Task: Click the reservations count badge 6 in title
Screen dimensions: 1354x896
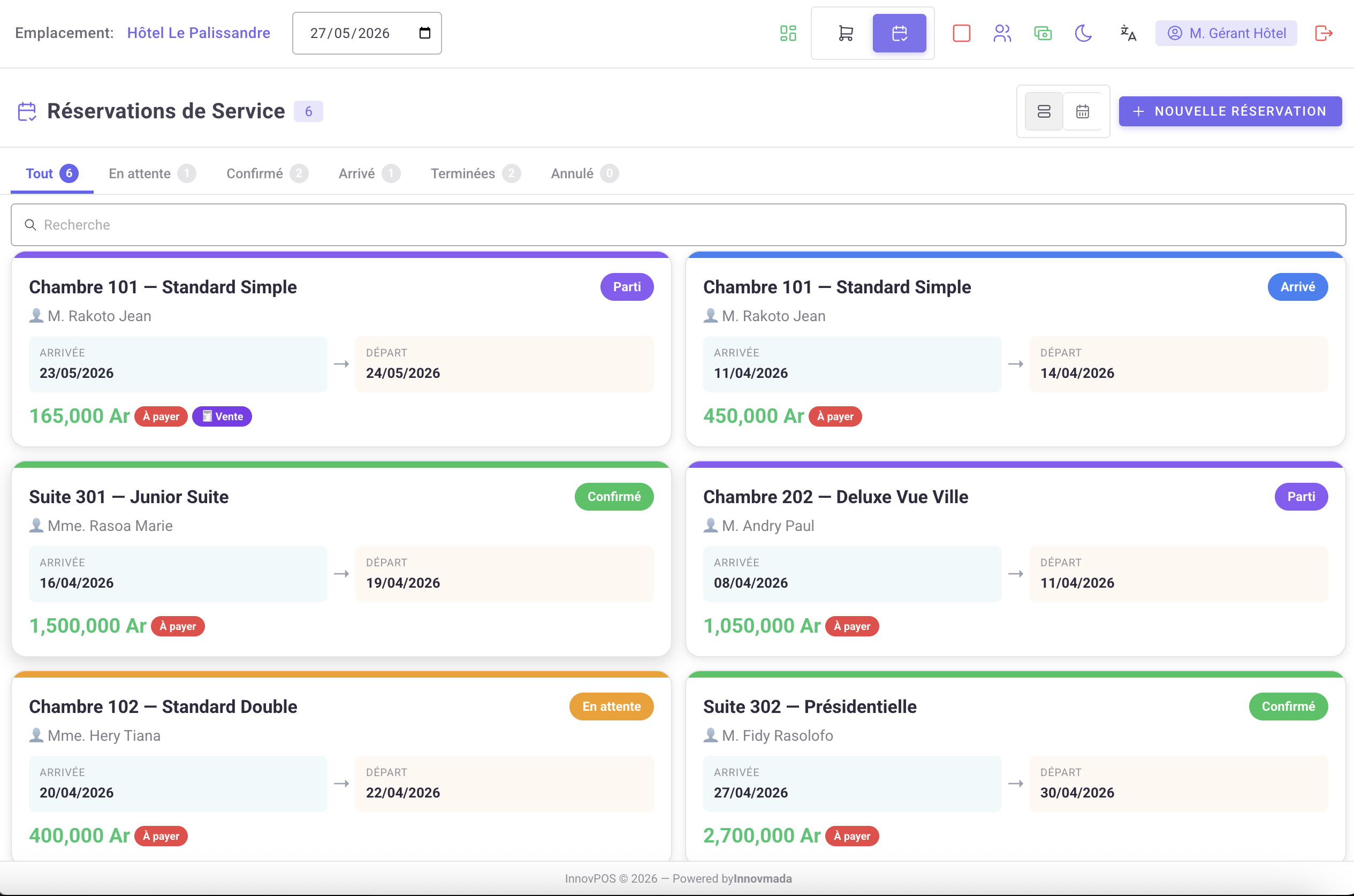Action: point(308,111)
